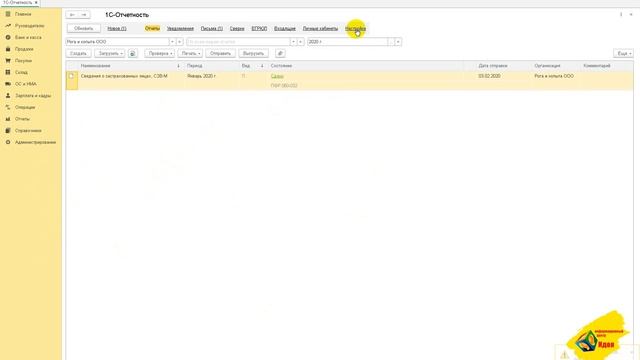Click the paperclip attachments icon
Screen dimensions: 640x360
(280, 53)
